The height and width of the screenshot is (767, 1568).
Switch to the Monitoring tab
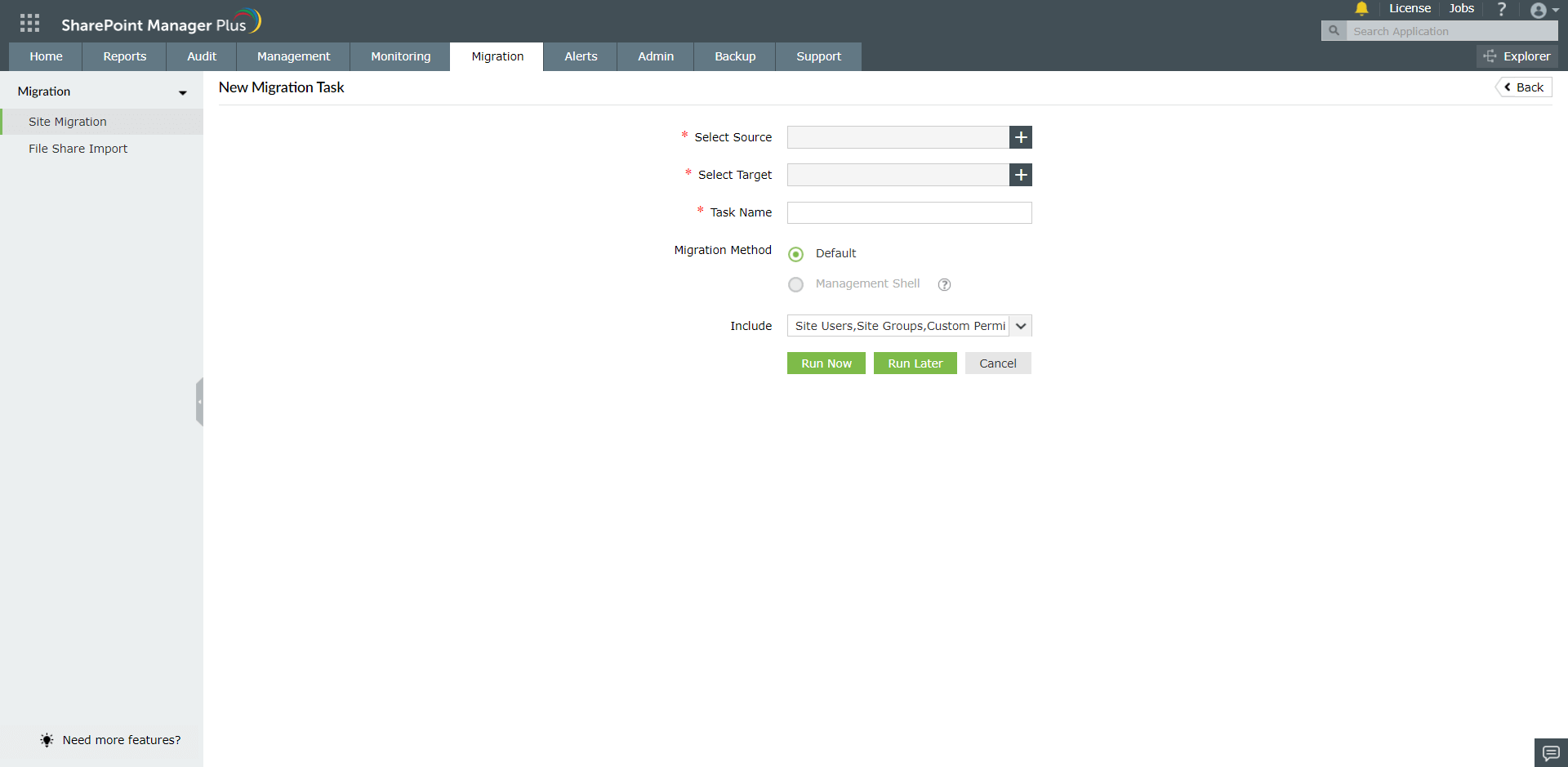400,56
